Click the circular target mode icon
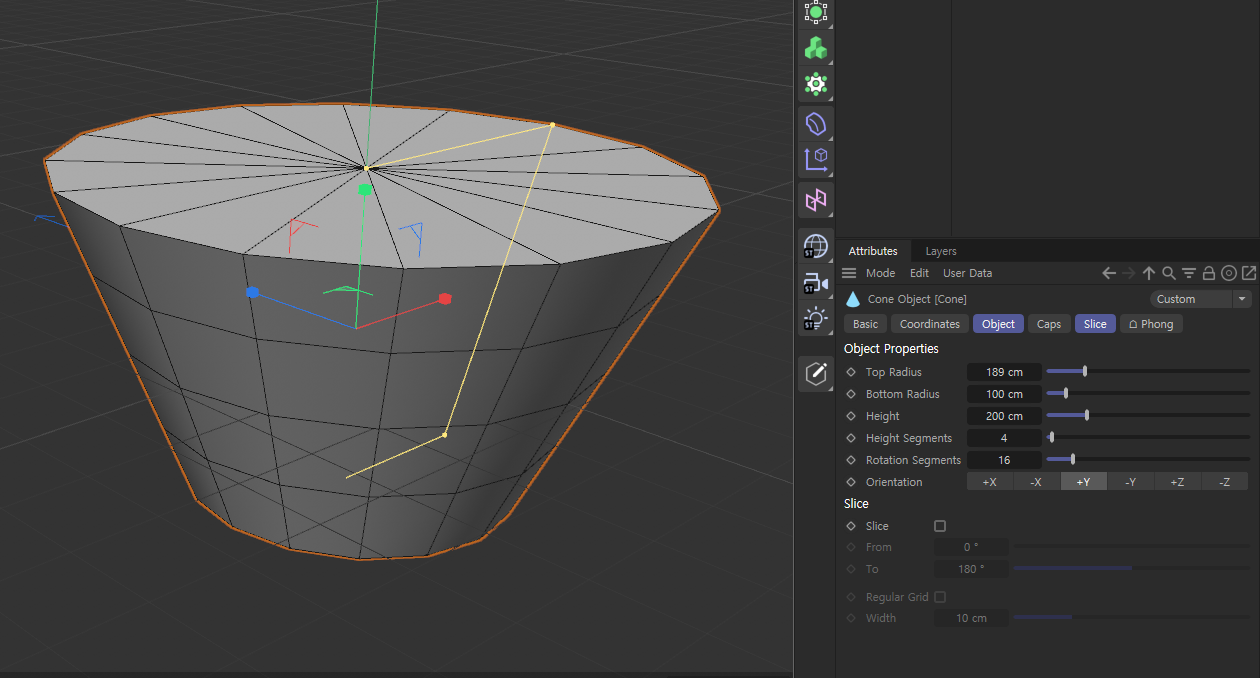 click(1229, 273)
